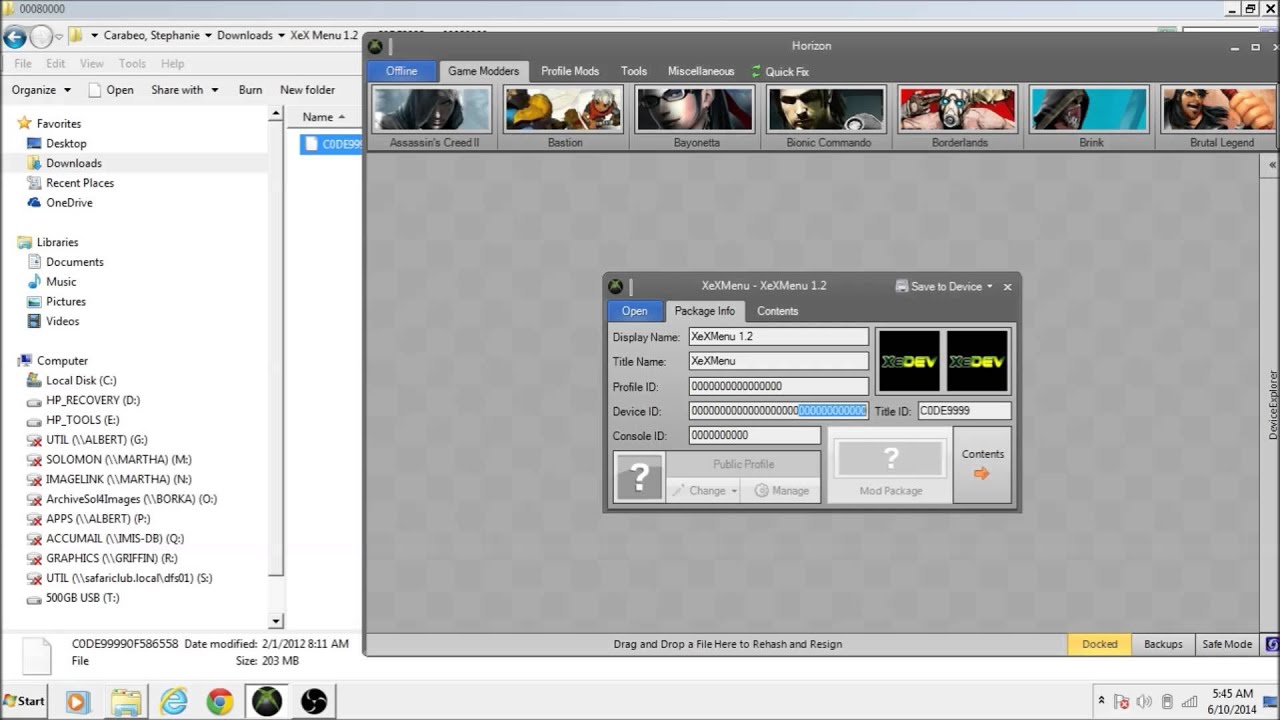Click the Horizon Xbox icon in taskbar
Image resolution: width=1280 pixels, height=720 pixels.
267,701
